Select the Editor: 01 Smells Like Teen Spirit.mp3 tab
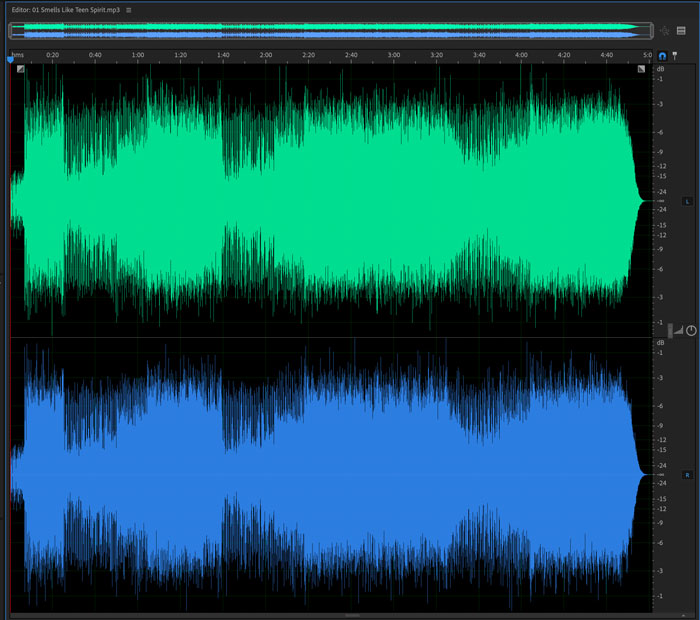The height and width of the screenshot is (620, 700). point(66,10)
